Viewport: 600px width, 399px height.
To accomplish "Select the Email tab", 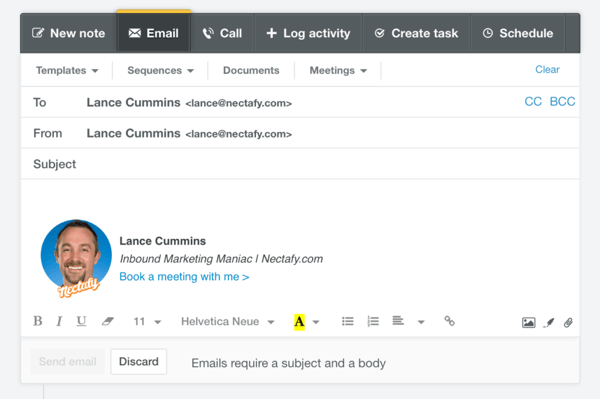I will tap(153, 33).
